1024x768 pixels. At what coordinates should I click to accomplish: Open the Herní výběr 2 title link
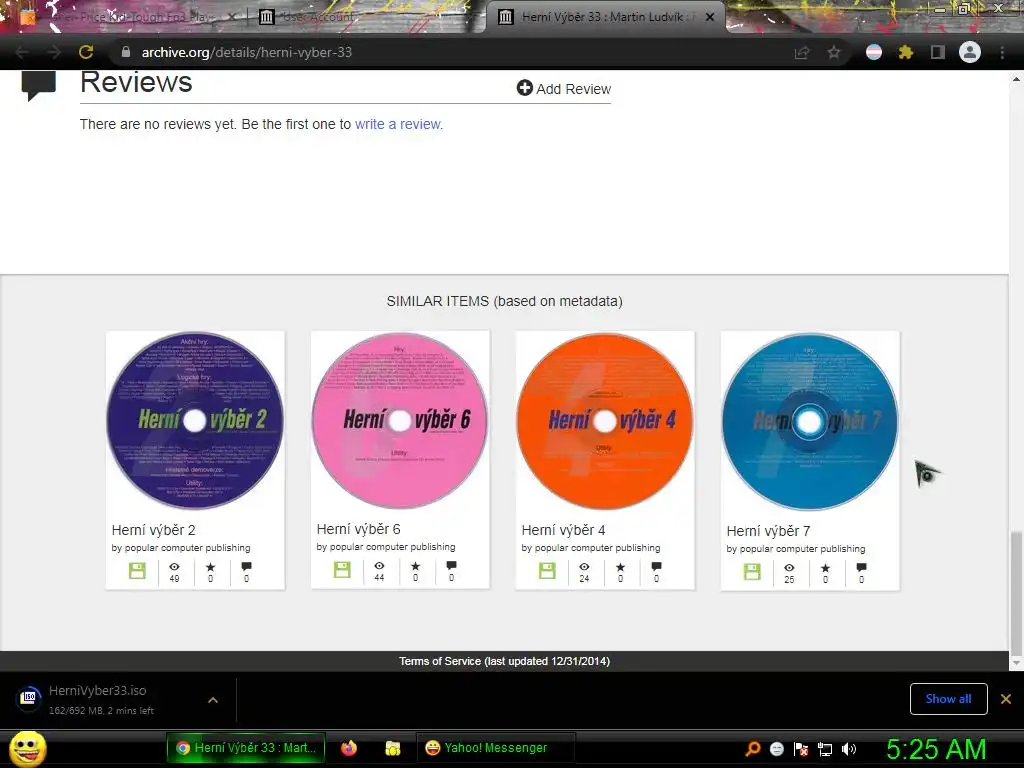coord(153,530)
